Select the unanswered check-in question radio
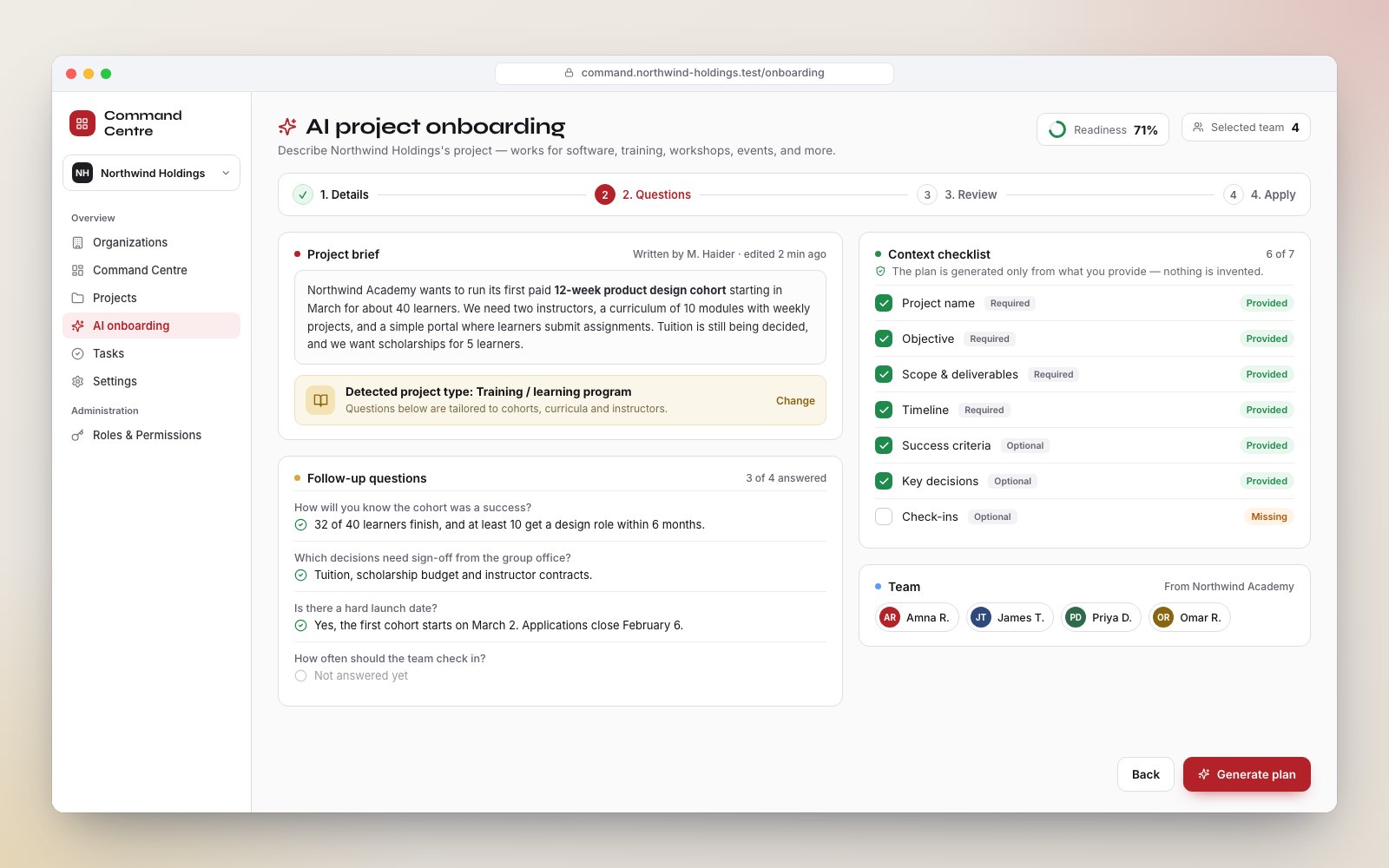Screen dimensions: 1389x868 pos(300,675)
